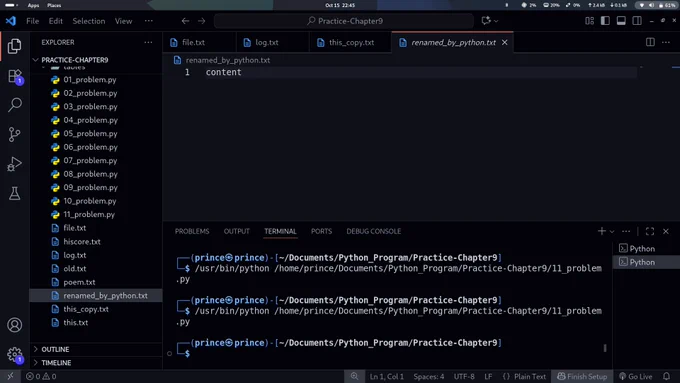Go to line via Ln 1, Col 1

pyautogui.click(x=386, y=376)
